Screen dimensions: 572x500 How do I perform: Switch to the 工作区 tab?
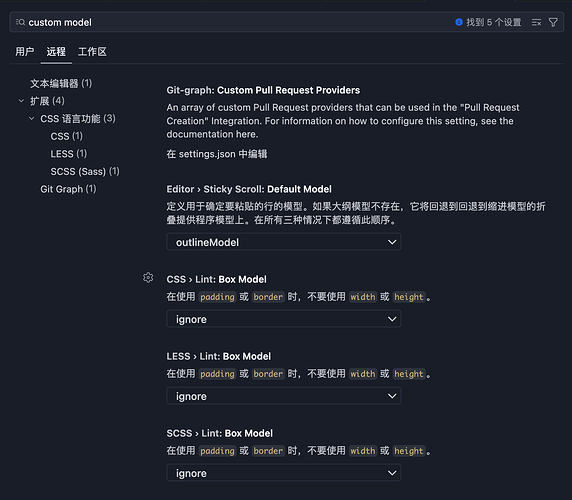[x=92, y=52]
